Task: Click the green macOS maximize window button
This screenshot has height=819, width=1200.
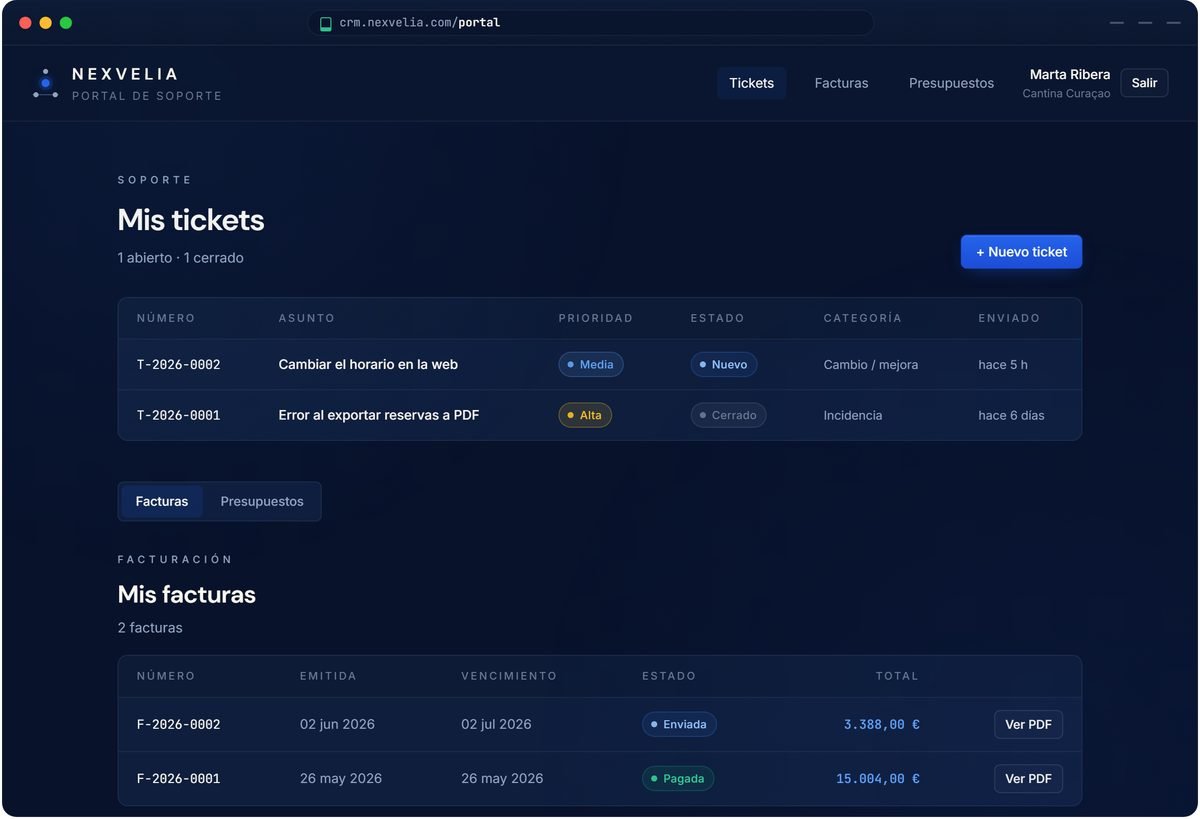Action: click(x=66, y=23)
